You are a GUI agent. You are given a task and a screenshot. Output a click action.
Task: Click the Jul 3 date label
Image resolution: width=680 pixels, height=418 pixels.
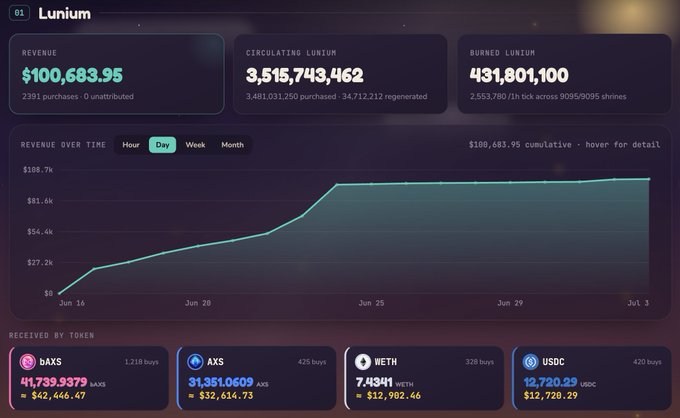(638, 303)
